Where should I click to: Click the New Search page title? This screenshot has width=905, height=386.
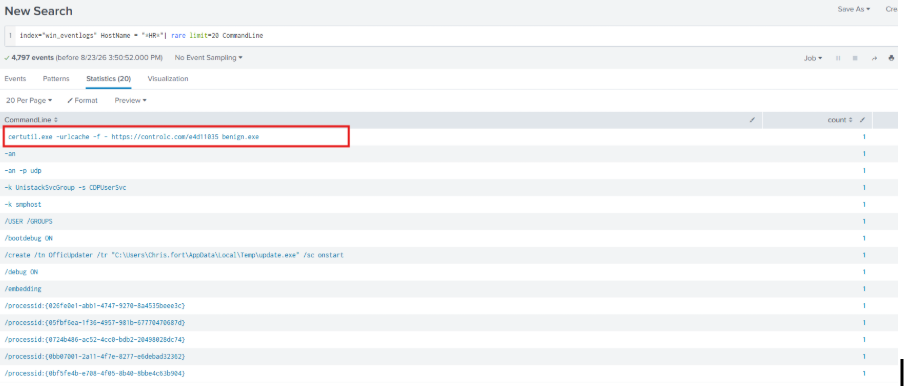39,11
